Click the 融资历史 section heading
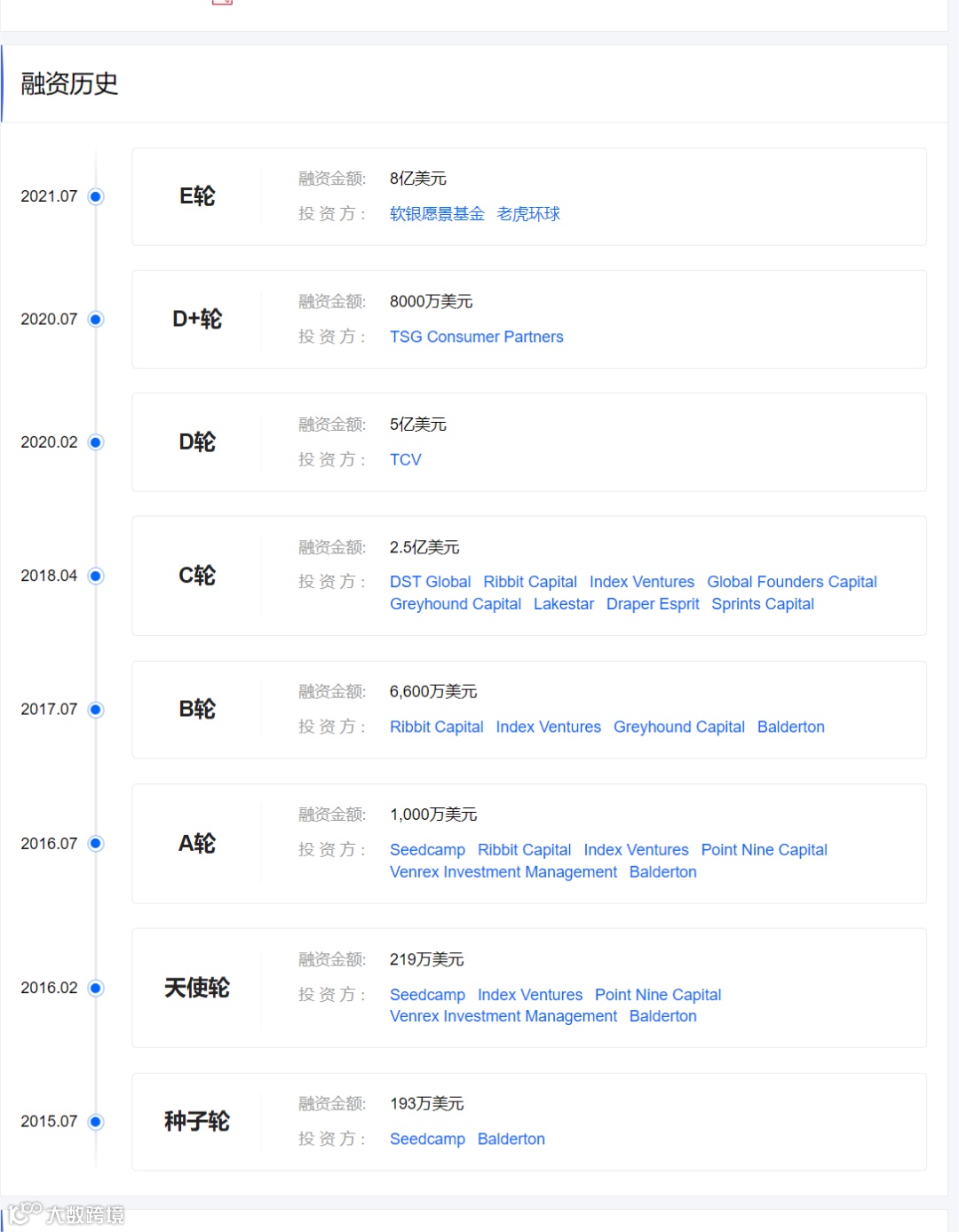 (69, 84)
